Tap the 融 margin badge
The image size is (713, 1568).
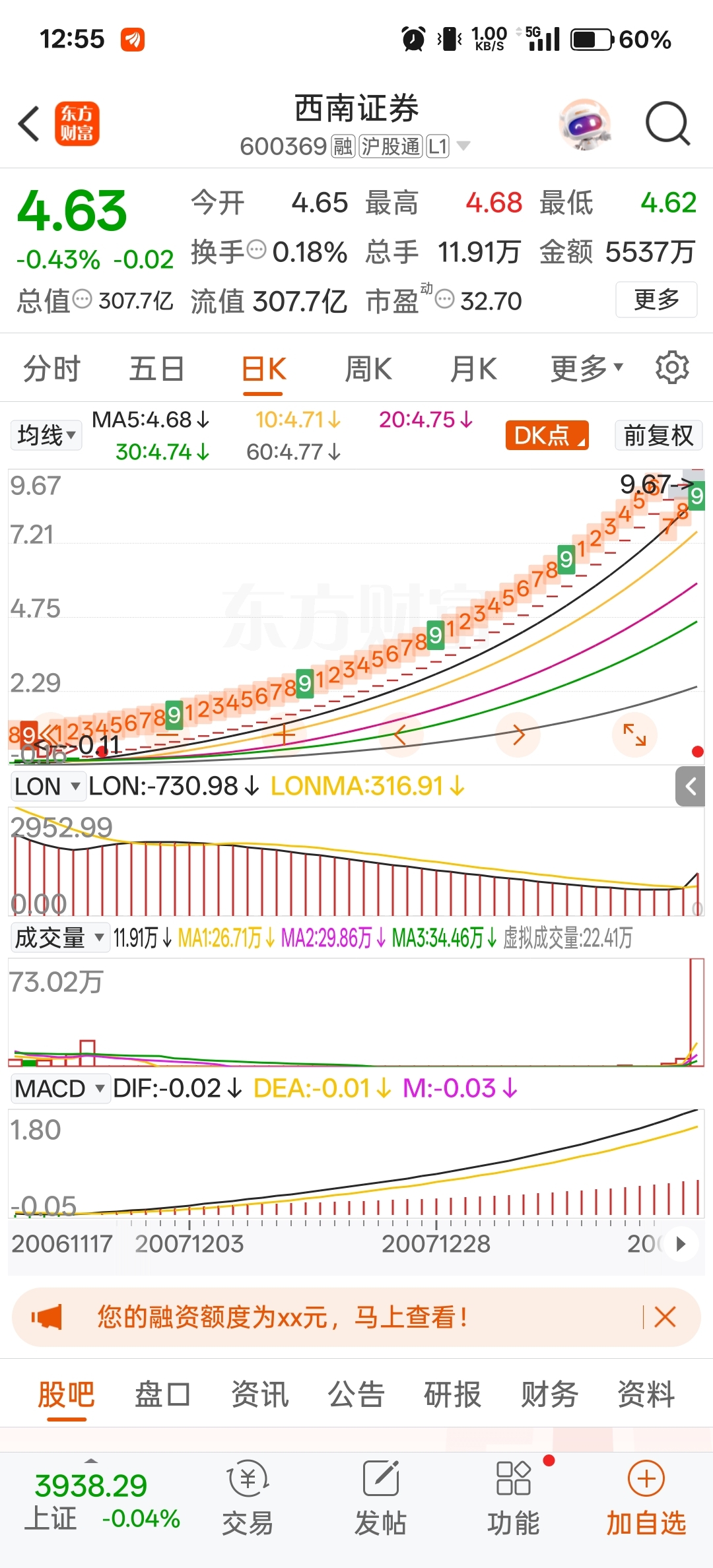(x=343, y=146)
